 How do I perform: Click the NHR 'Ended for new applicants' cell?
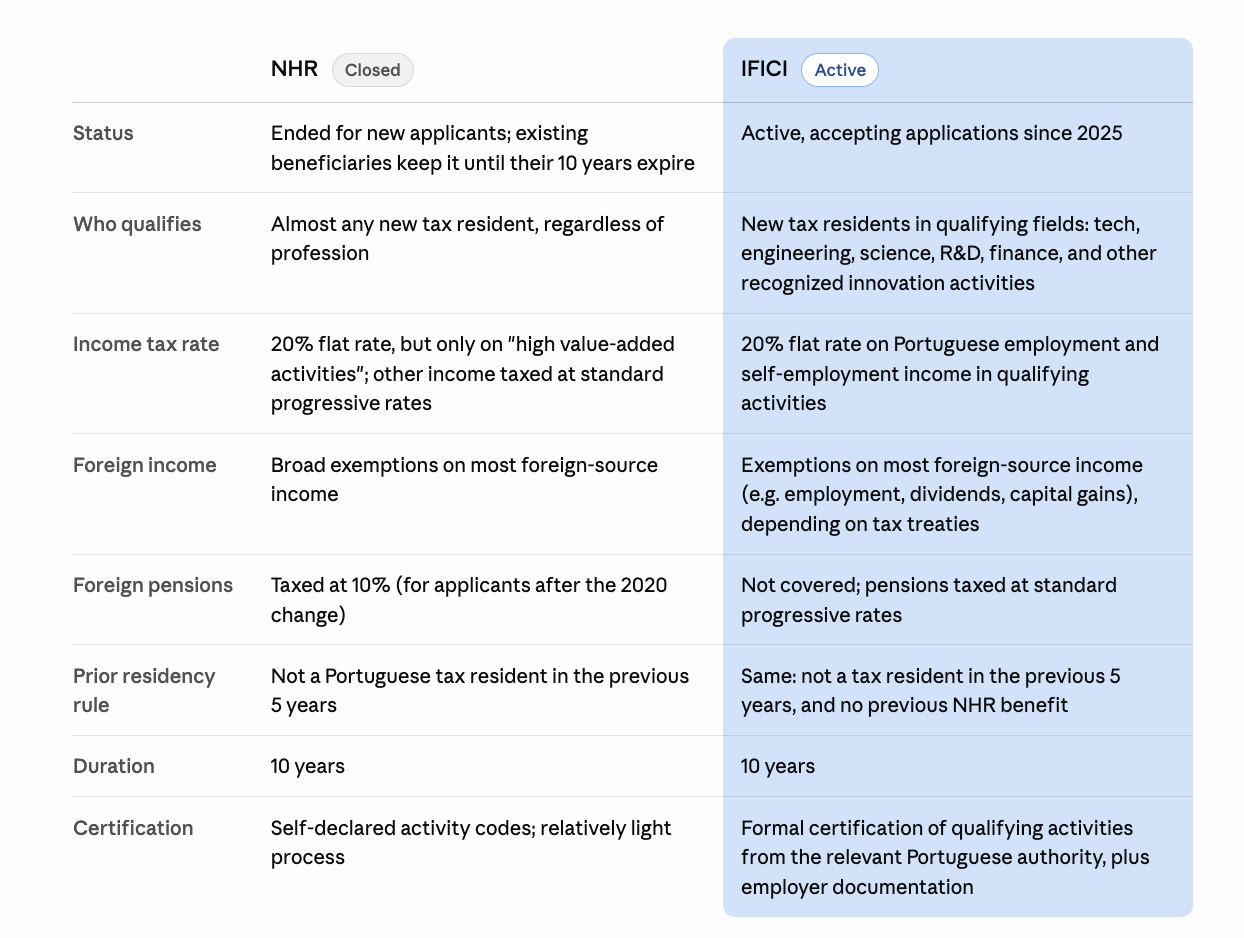pos(483,148)
